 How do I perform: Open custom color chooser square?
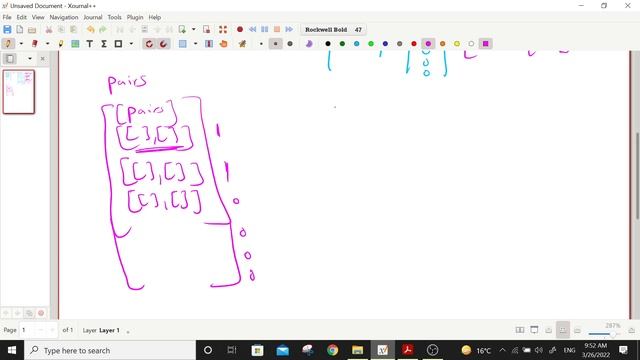point(485,44)
